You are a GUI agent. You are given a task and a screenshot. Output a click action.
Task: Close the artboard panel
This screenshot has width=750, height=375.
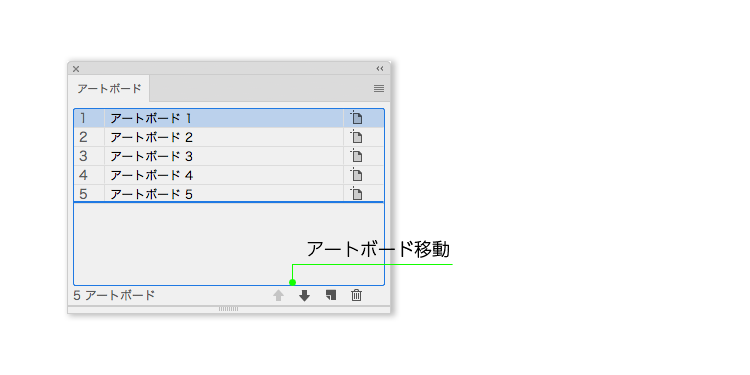point(76,69)
